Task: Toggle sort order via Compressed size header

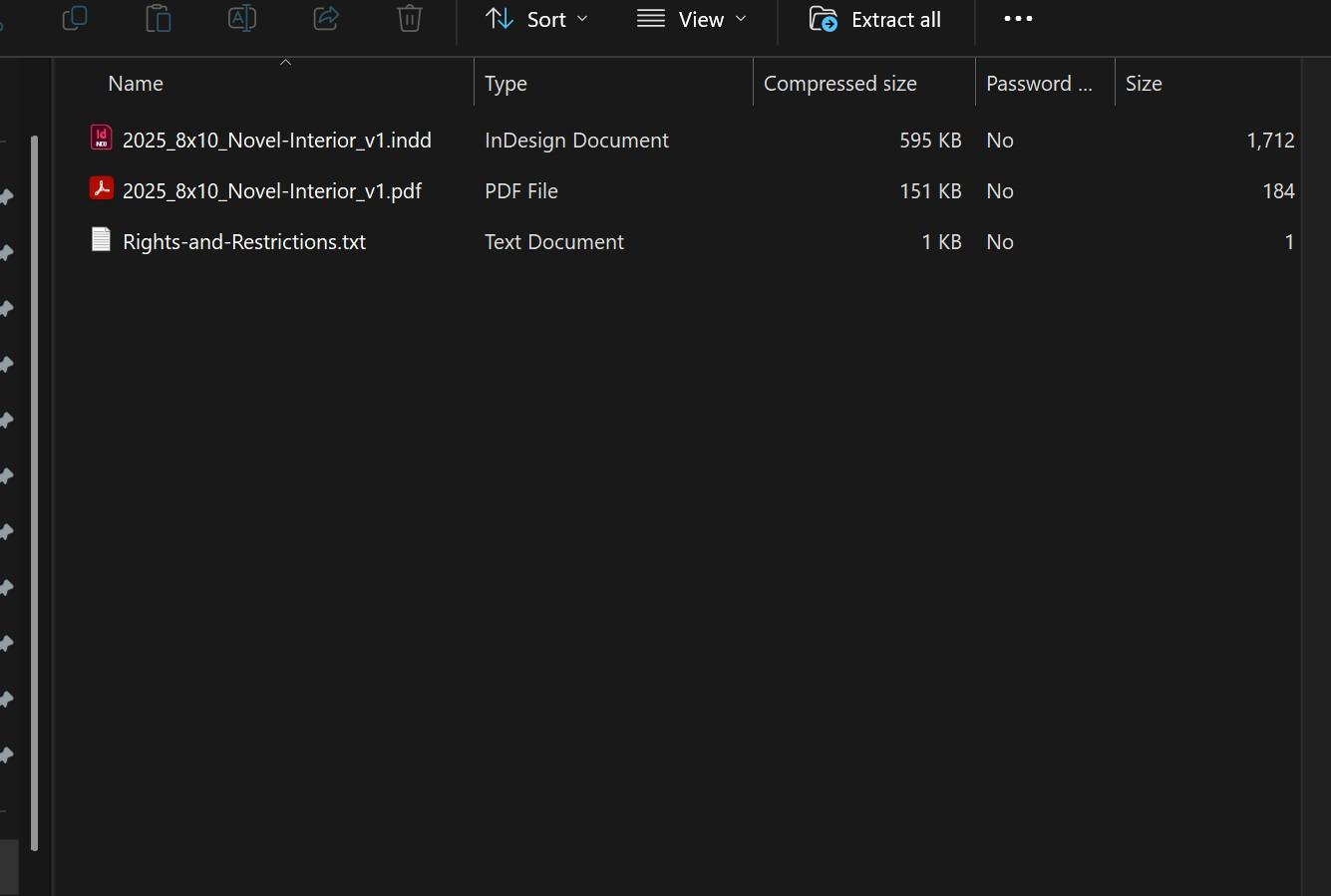Action: (x=839, y=83)
